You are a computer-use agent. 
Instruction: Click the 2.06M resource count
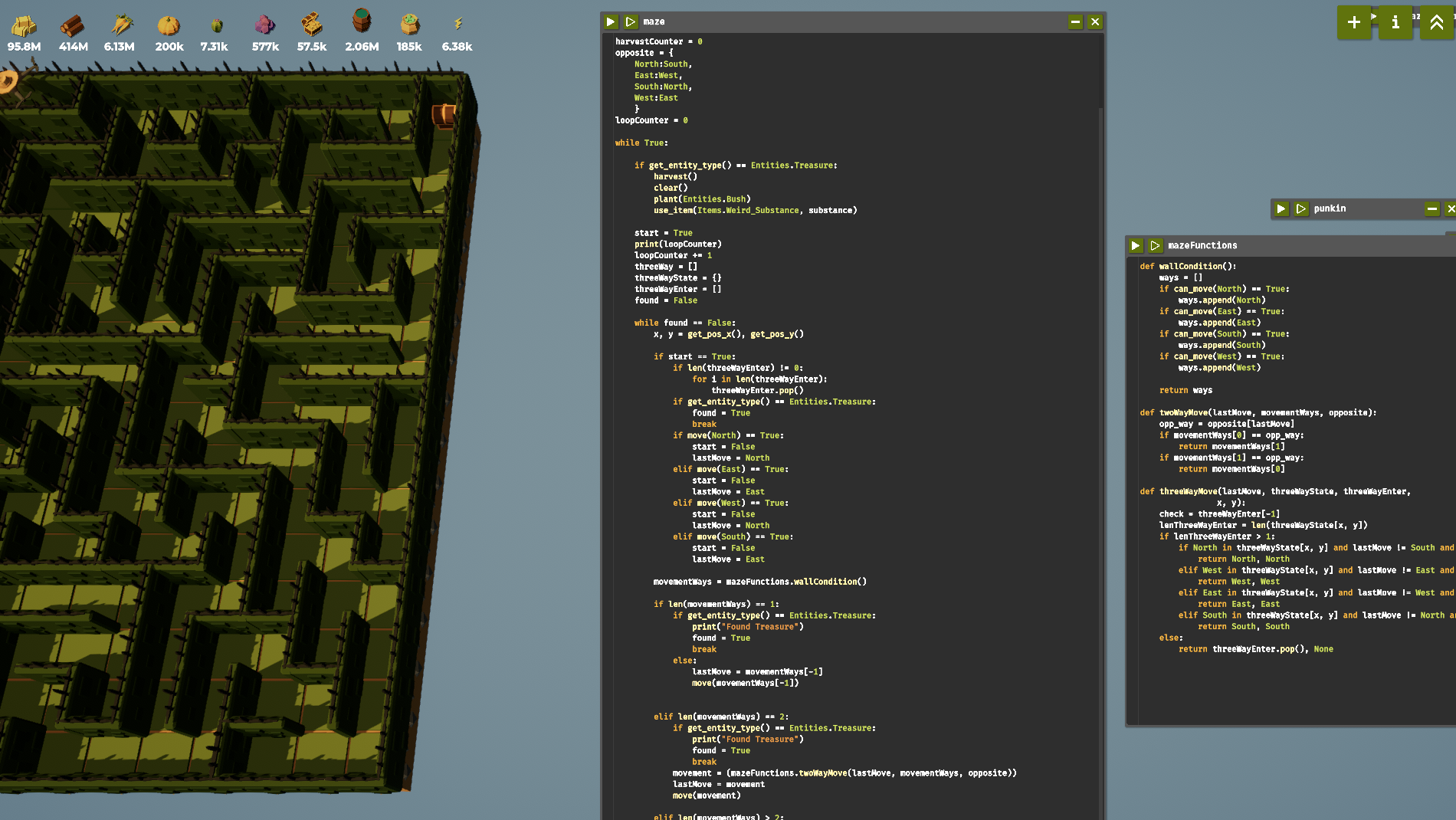pos(362,47)
